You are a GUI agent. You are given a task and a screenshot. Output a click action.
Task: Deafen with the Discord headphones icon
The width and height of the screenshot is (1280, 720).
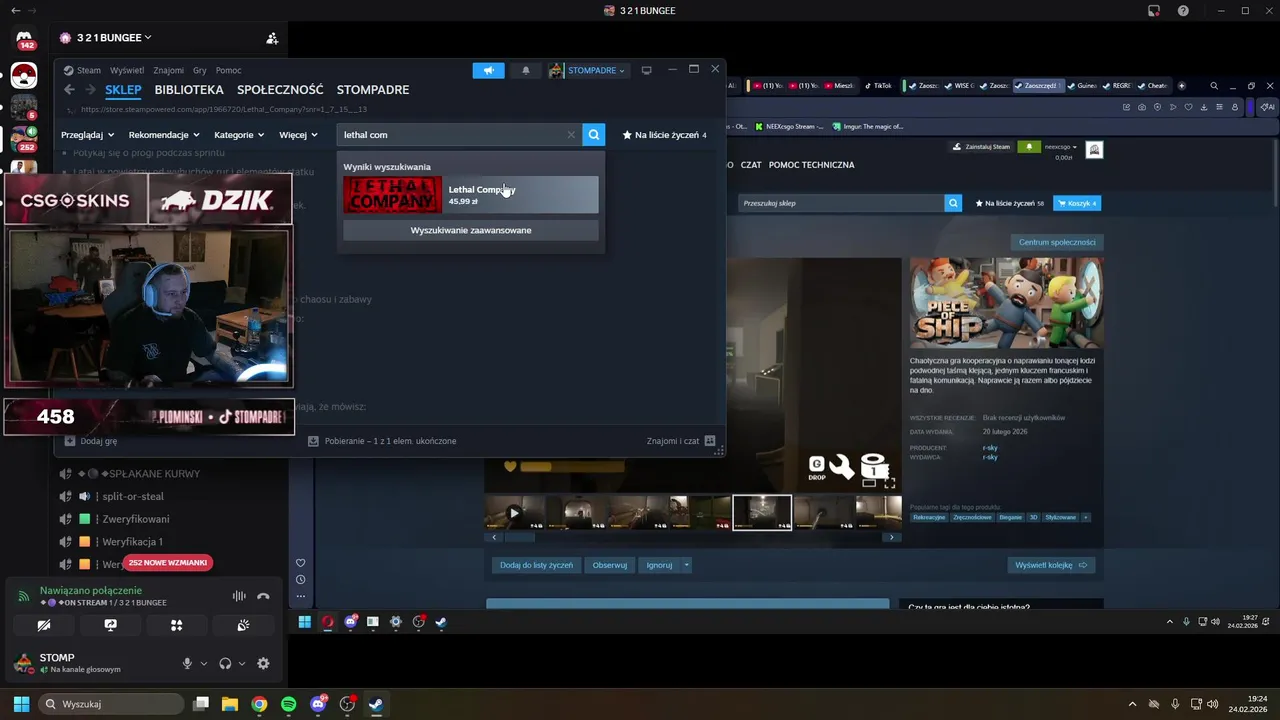point(225,663)
